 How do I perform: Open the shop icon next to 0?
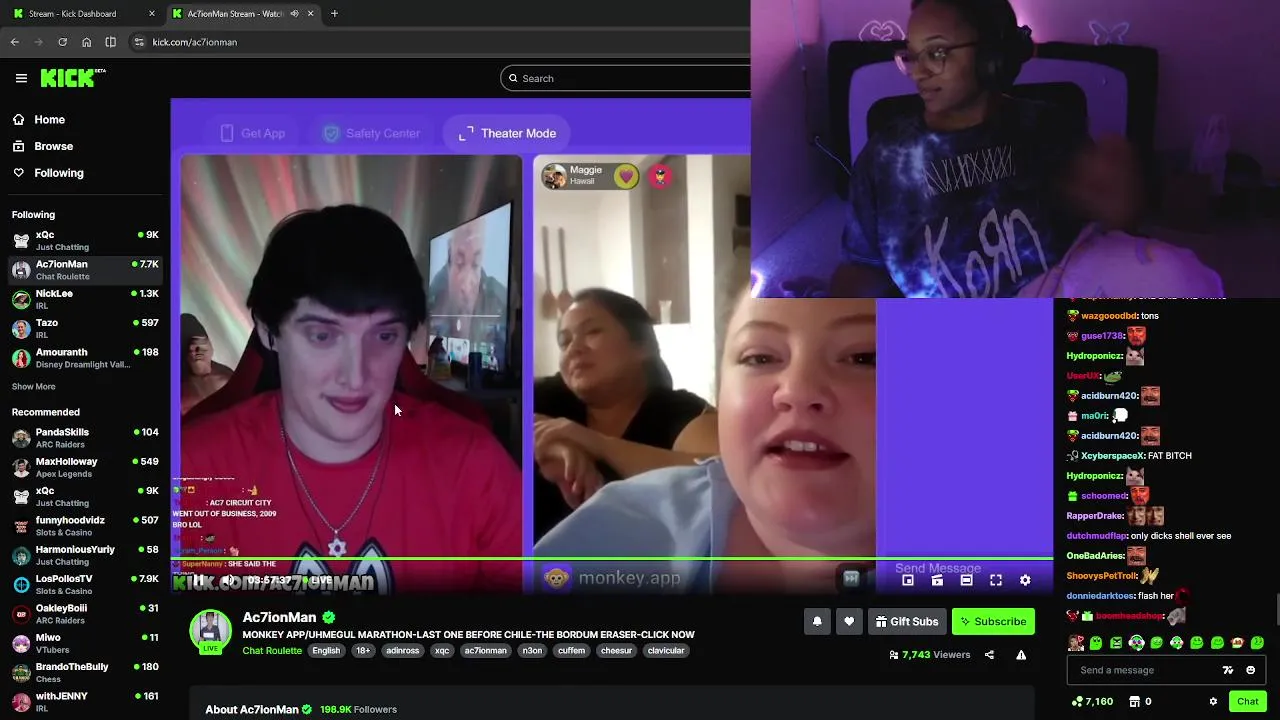click(x=1134, y=701)
